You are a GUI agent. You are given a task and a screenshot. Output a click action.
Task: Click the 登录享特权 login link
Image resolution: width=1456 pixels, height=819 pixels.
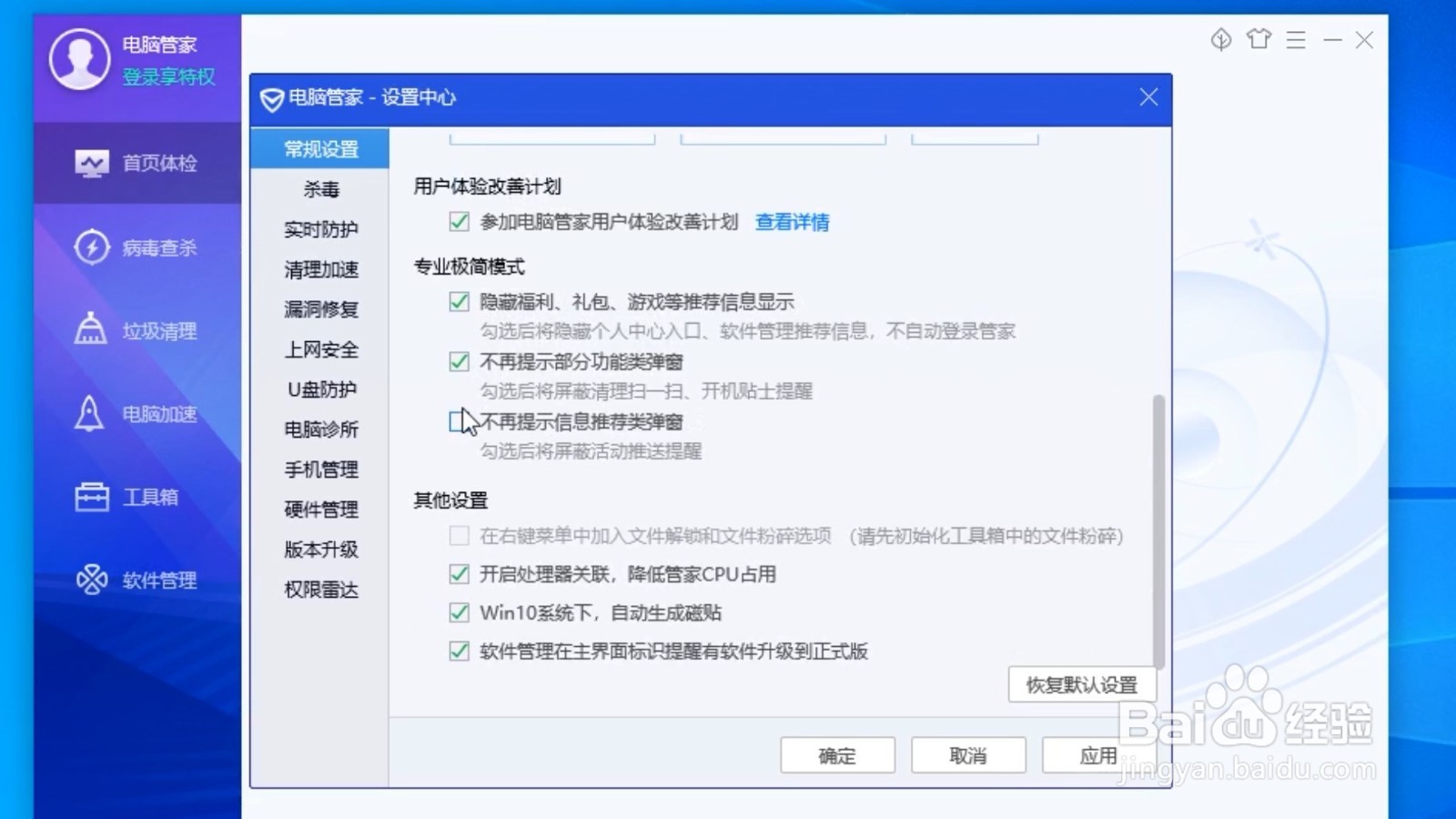169,77
